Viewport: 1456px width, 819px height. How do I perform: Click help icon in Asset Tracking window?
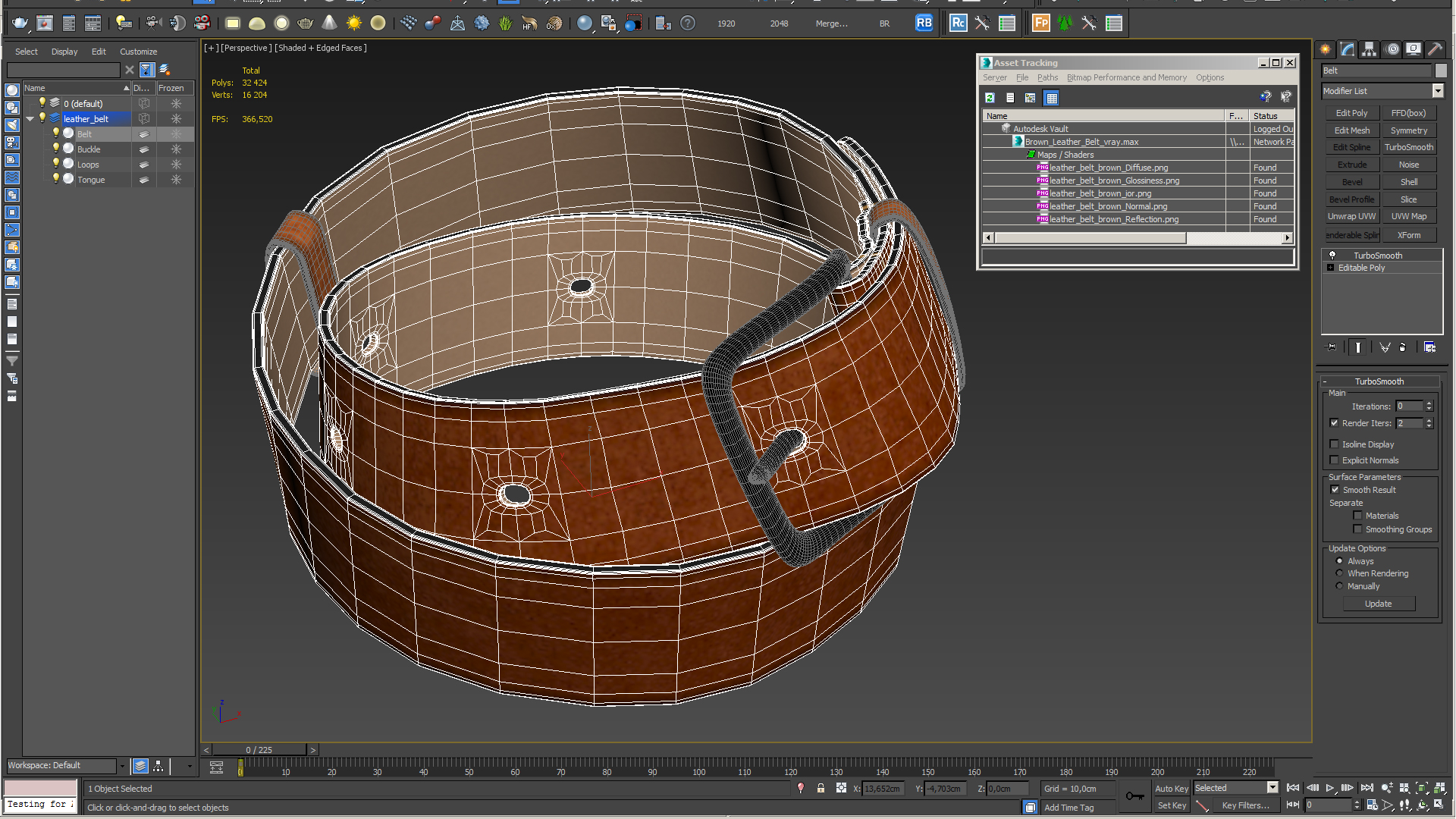[x=1266, y=97]
